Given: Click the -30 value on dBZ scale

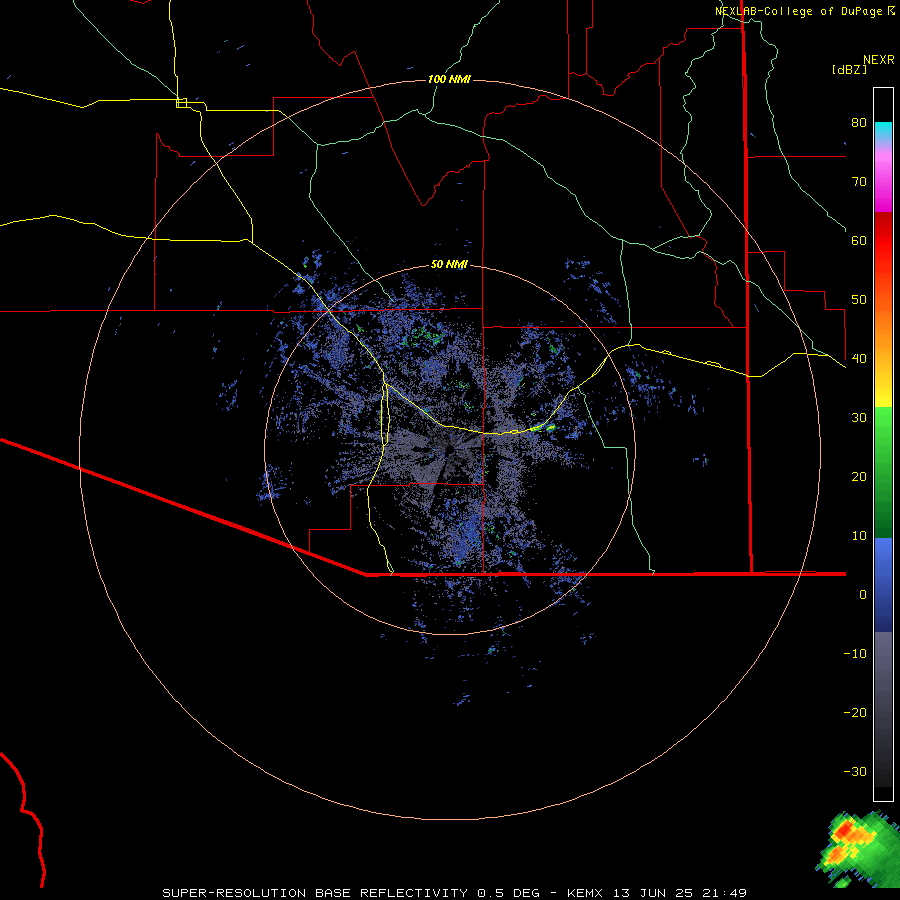Looking at the screenshot, I should pos(855,771).
